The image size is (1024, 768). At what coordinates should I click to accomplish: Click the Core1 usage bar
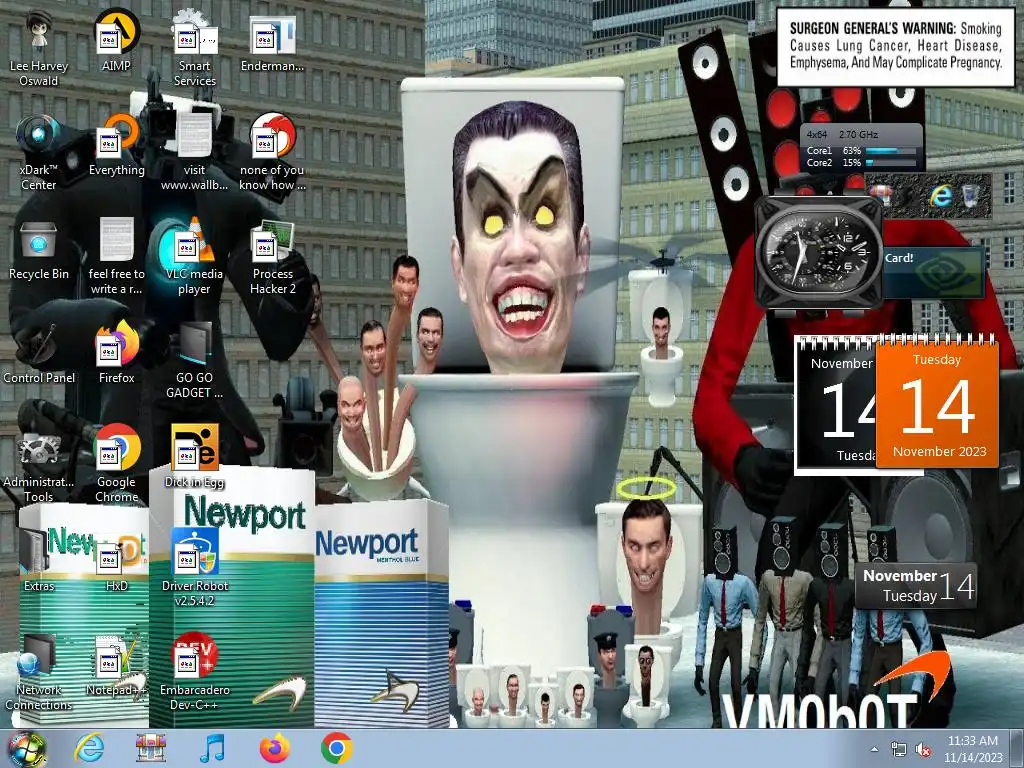tap(889, 151)
